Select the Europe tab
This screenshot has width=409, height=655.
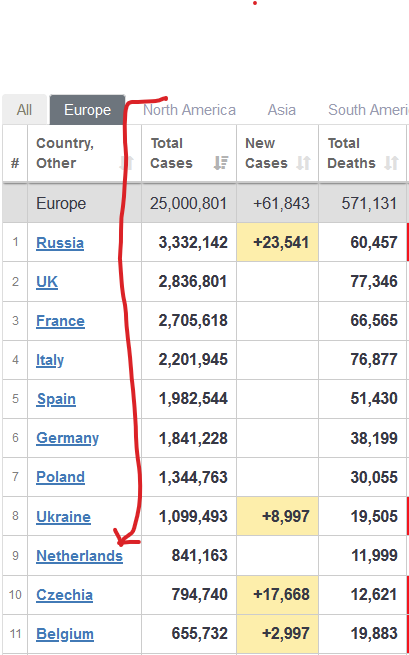pos(87,110)
